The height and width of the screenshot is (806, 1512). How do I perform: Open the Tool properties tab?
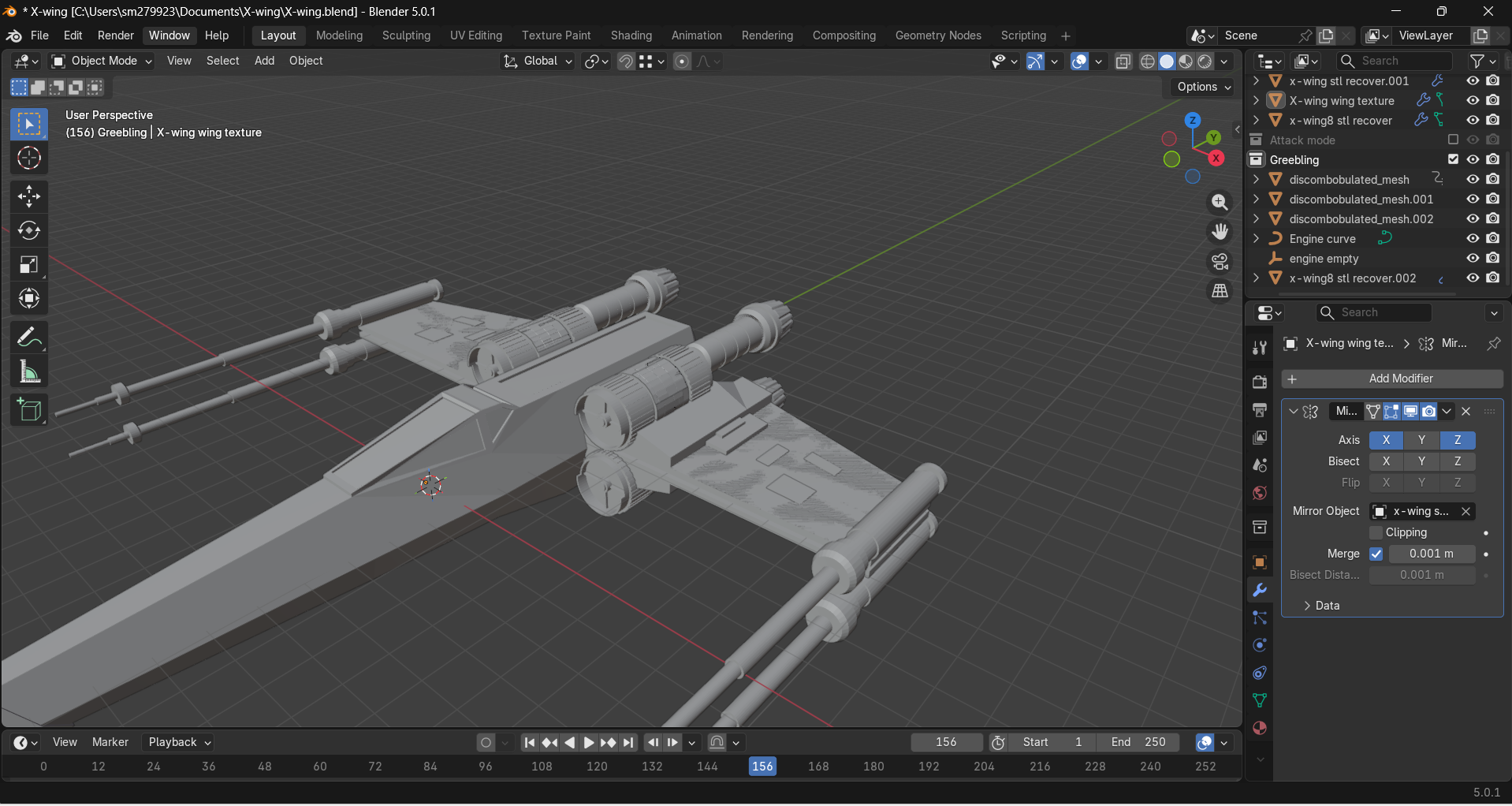click(1260, 348)
